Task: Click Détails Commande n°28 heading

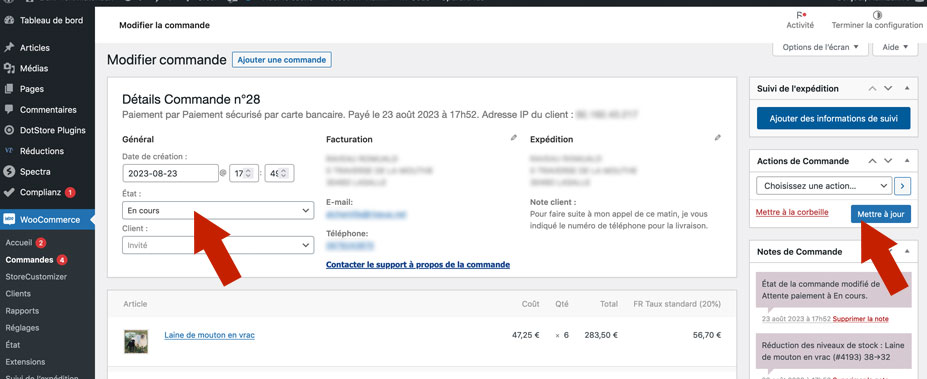Action: point(191,99)
